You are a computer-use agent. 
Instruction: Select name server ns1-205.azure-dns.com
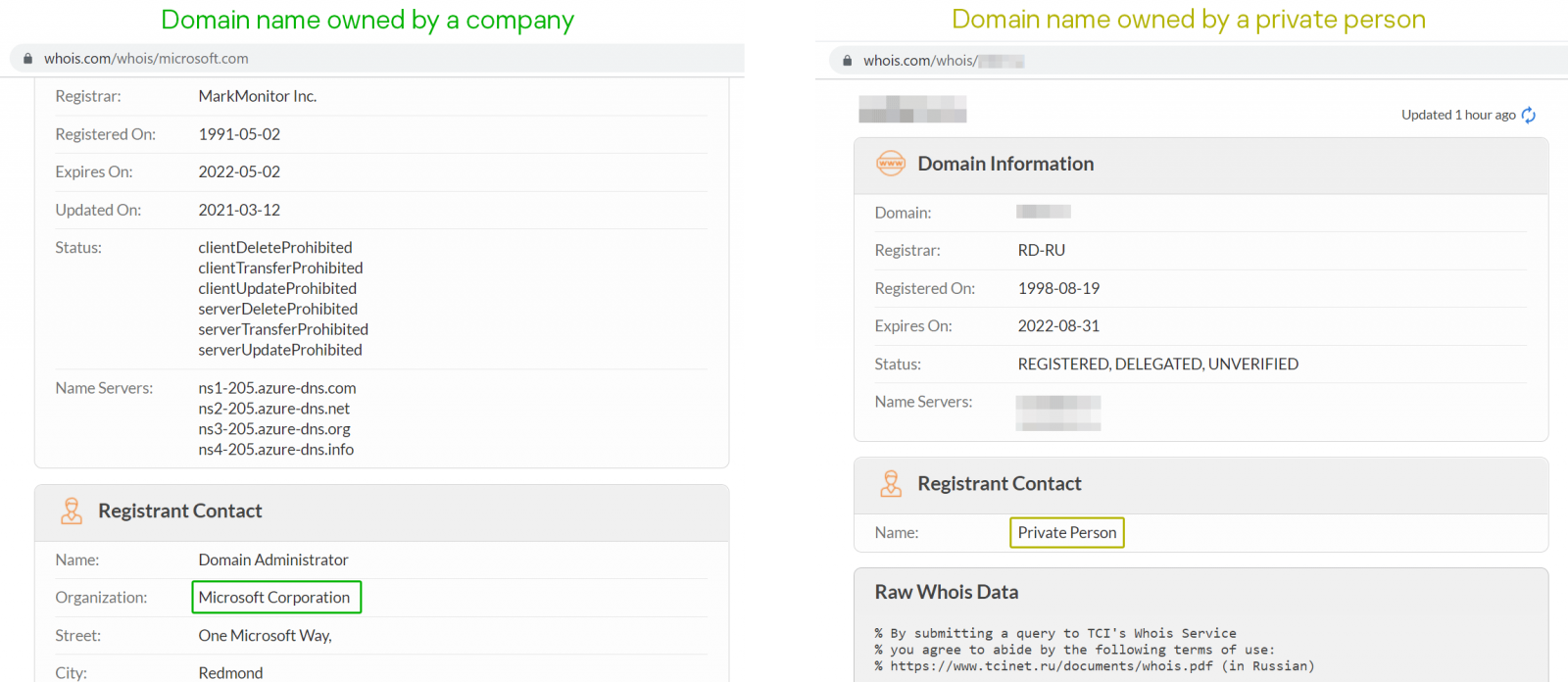point(277,388)
